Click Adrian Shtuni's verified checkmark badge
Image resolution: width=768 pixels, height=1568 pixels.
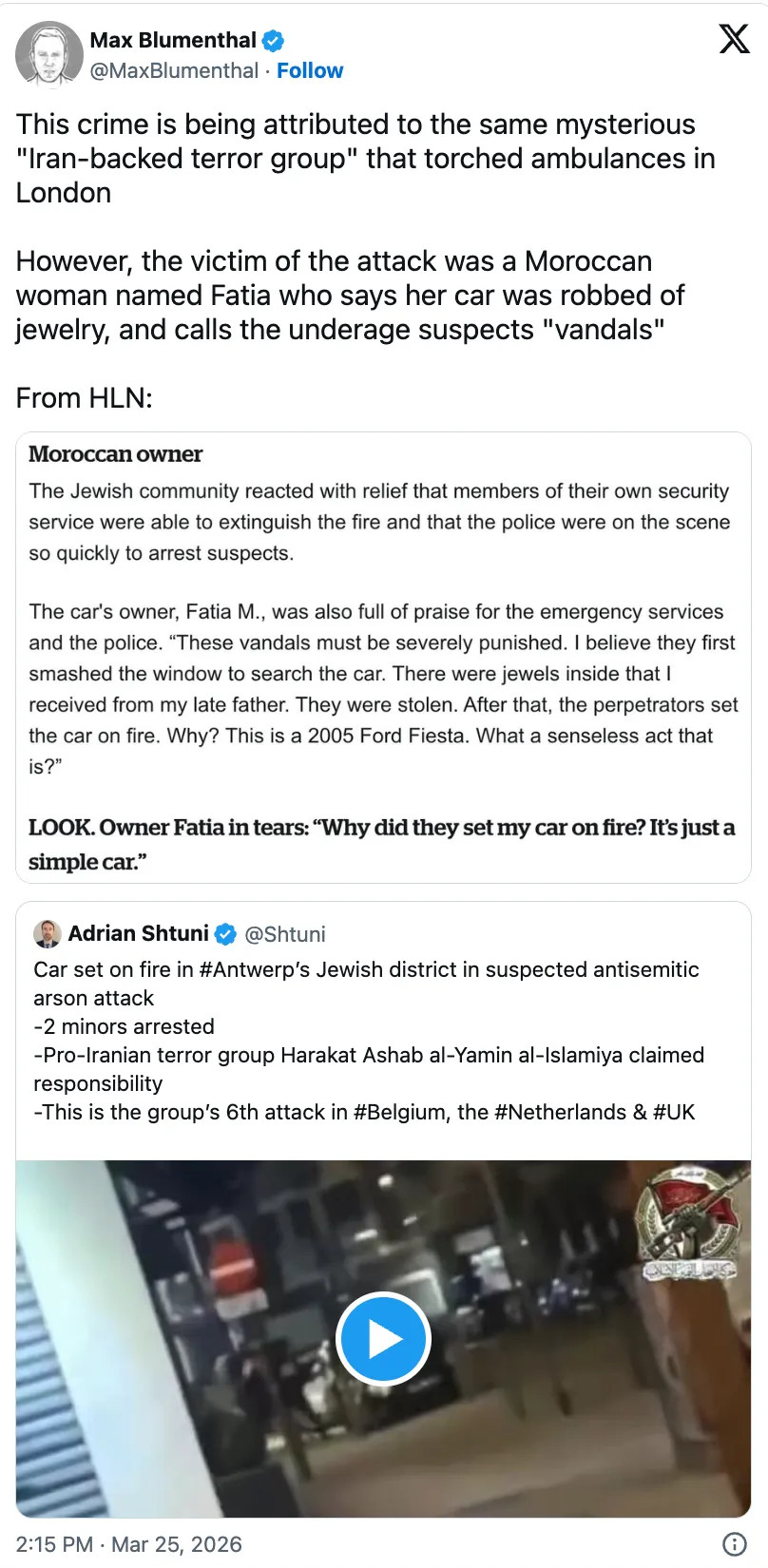point(225,934)
